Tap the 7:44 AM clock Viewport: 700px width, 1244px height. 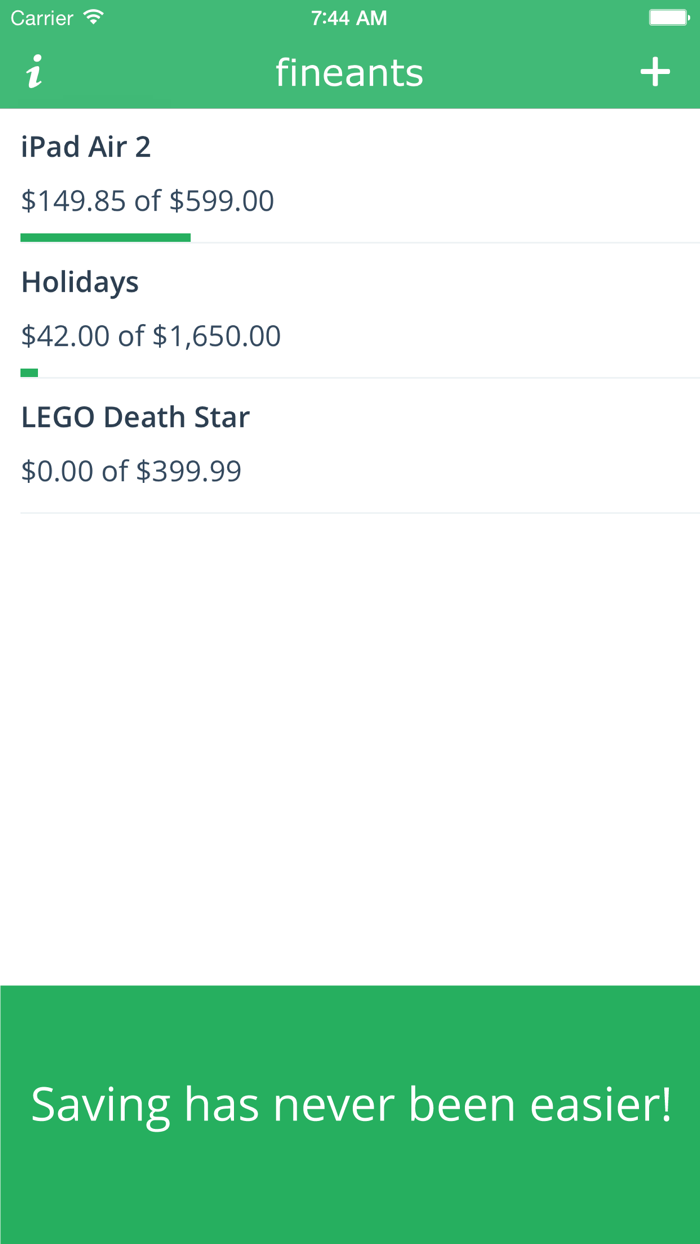349,18
